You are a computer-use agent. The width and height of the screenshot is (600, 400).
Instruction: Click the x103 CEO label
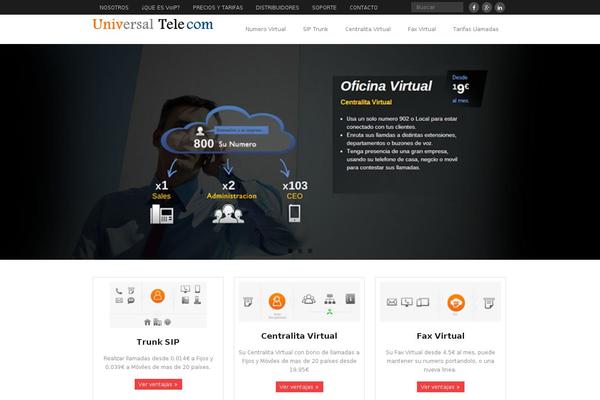(295, 190)
